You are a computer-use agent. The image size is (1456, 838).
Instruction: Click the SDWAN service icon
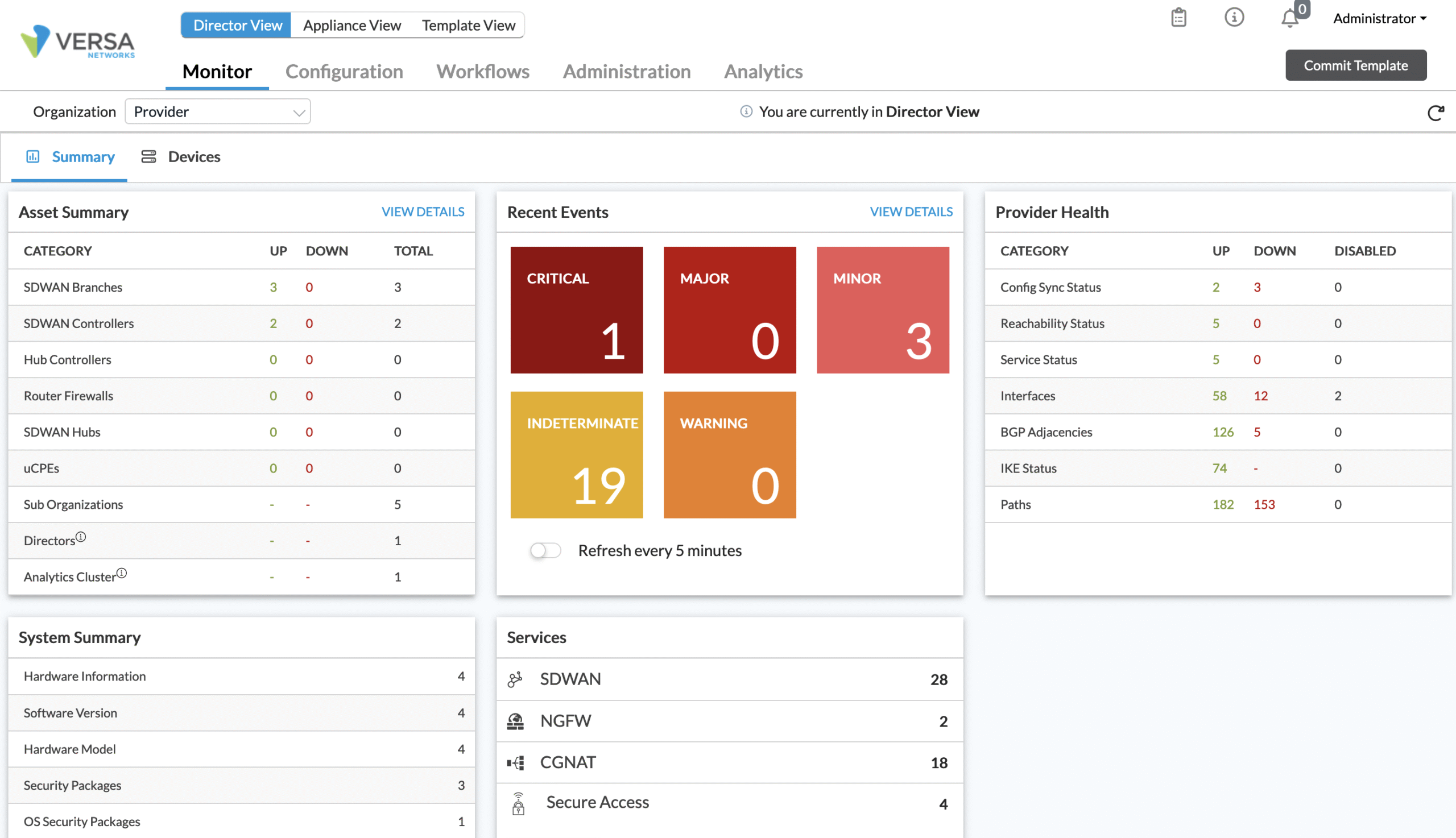[x=515, y=679]
